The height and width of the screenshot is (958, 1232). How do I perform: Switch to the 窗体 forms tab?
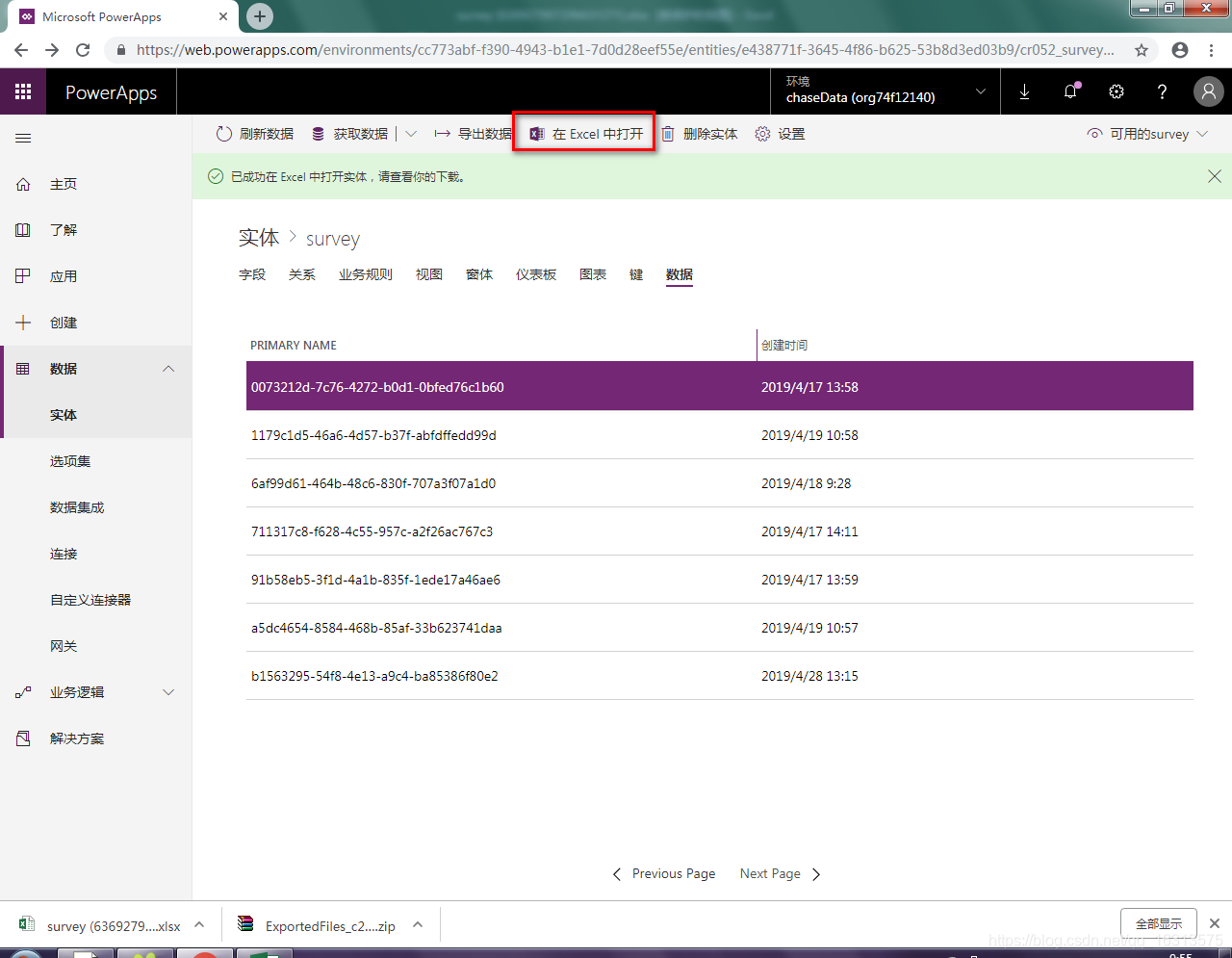pos(479,274)
